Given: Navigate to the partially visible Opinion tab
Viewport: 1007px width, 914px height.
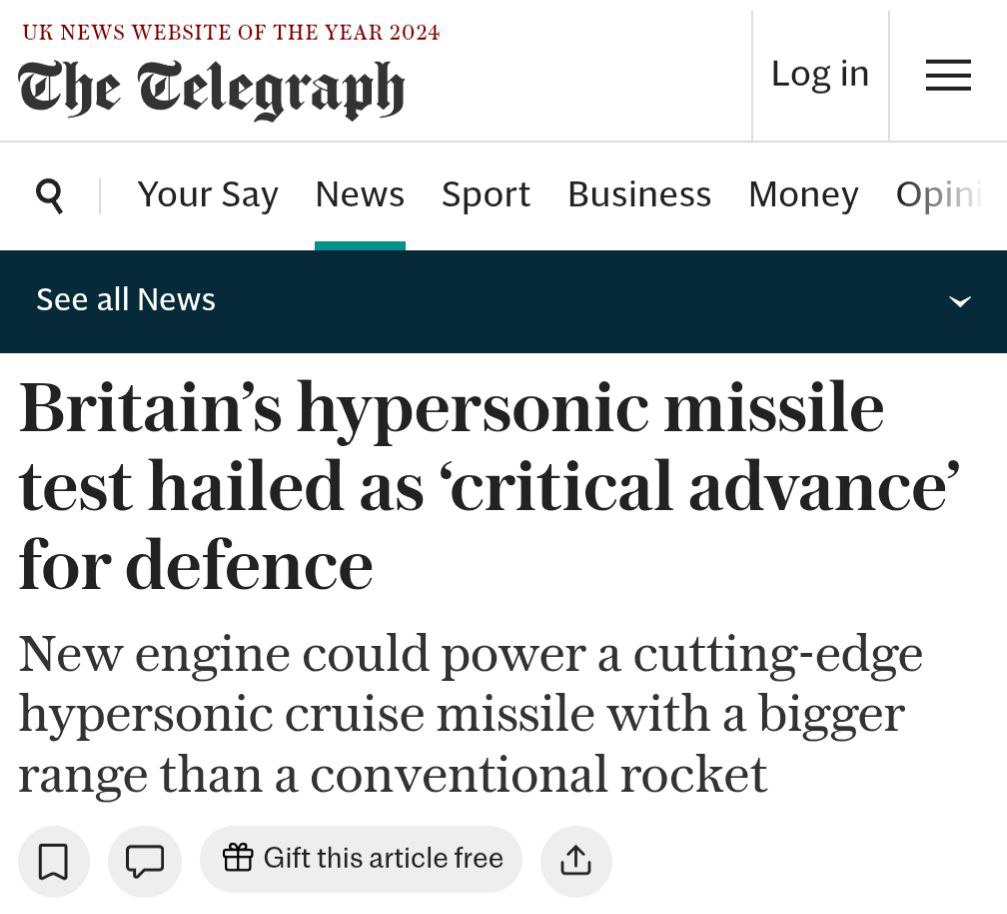Looking at the screenshot, I should [x=940, y=195].
